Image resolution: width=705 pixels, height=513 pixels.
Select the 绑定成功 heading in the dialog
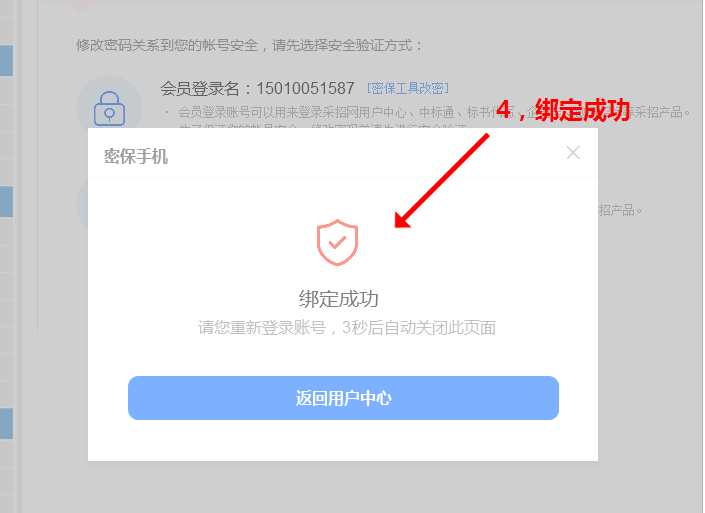[x=339, y=299]
